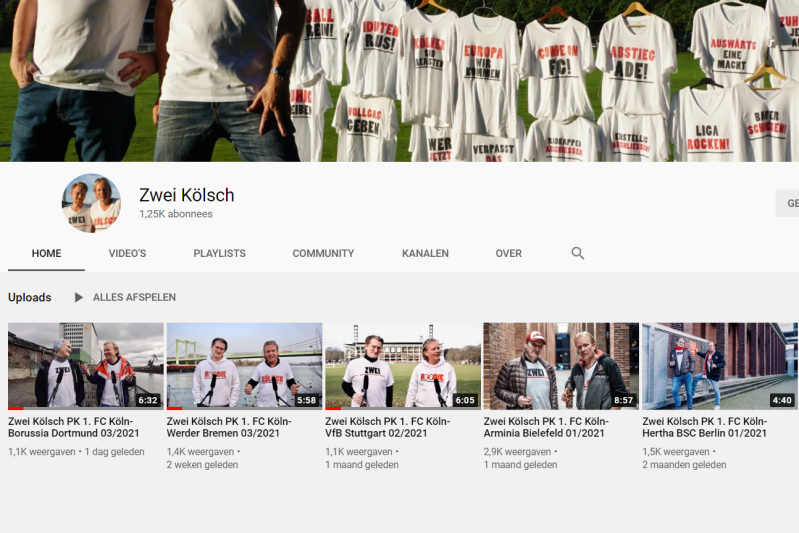Click the '1,25K abonnees' subscriber count
The width and height of the screenshot is (799, 533).
coord(176,214)
